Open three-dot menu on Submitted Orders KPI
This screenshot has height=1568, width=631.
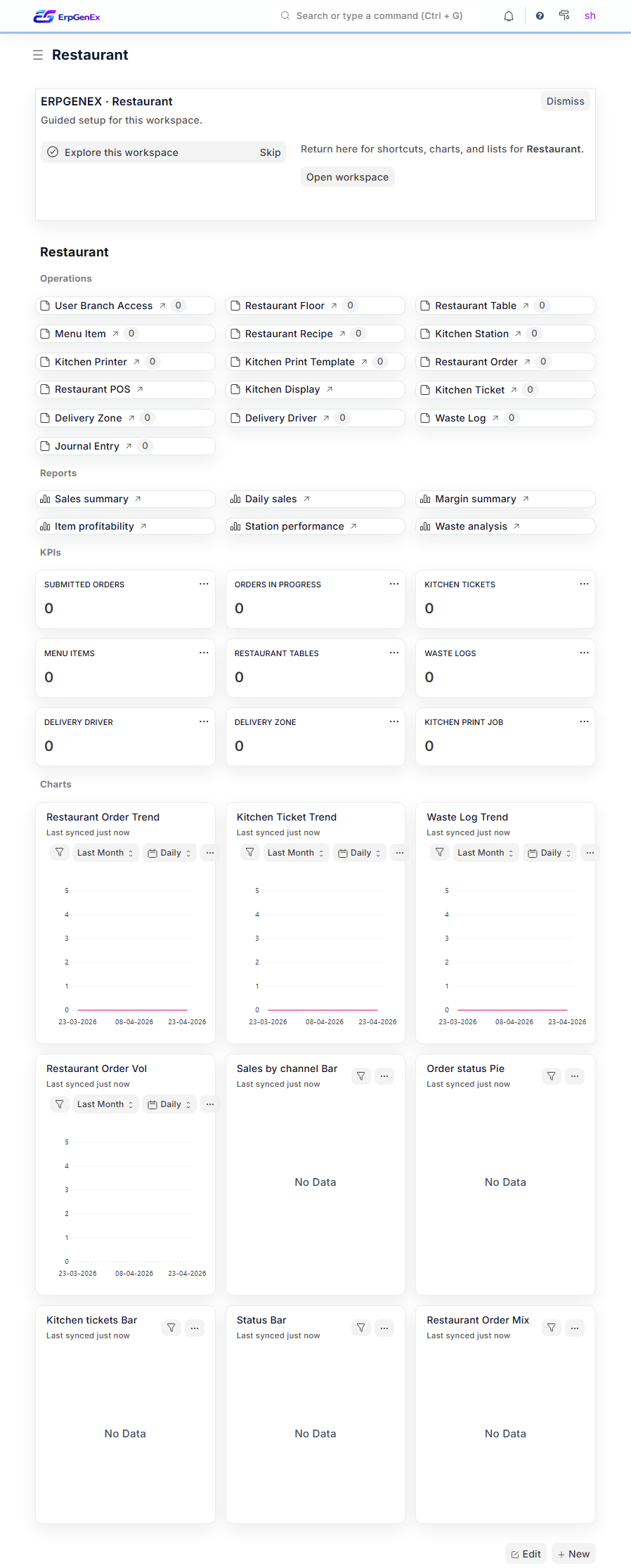(x=204, y=584)
